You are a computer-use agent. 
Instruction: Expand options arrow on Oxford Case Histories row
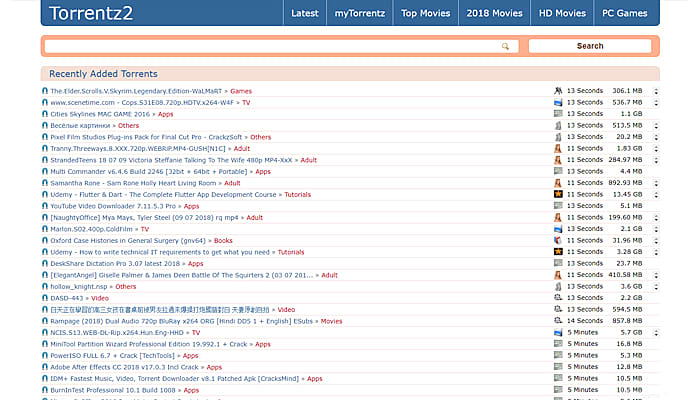click(656, 241)
